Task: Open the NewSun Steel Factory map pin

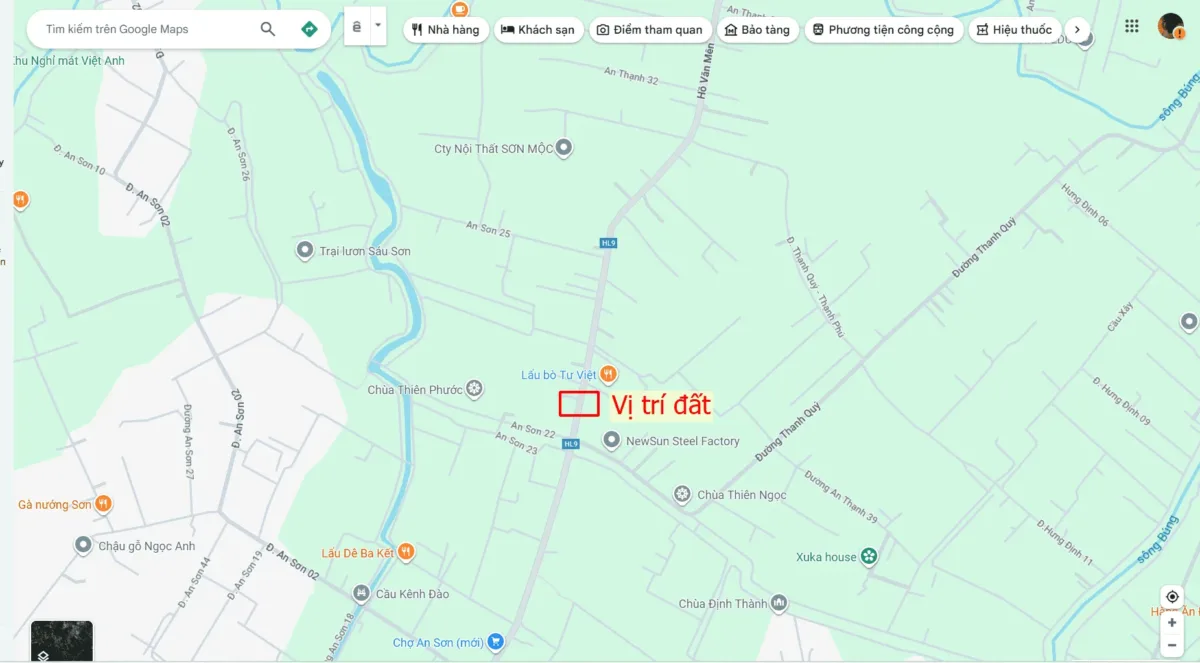Action: [612, 440]
